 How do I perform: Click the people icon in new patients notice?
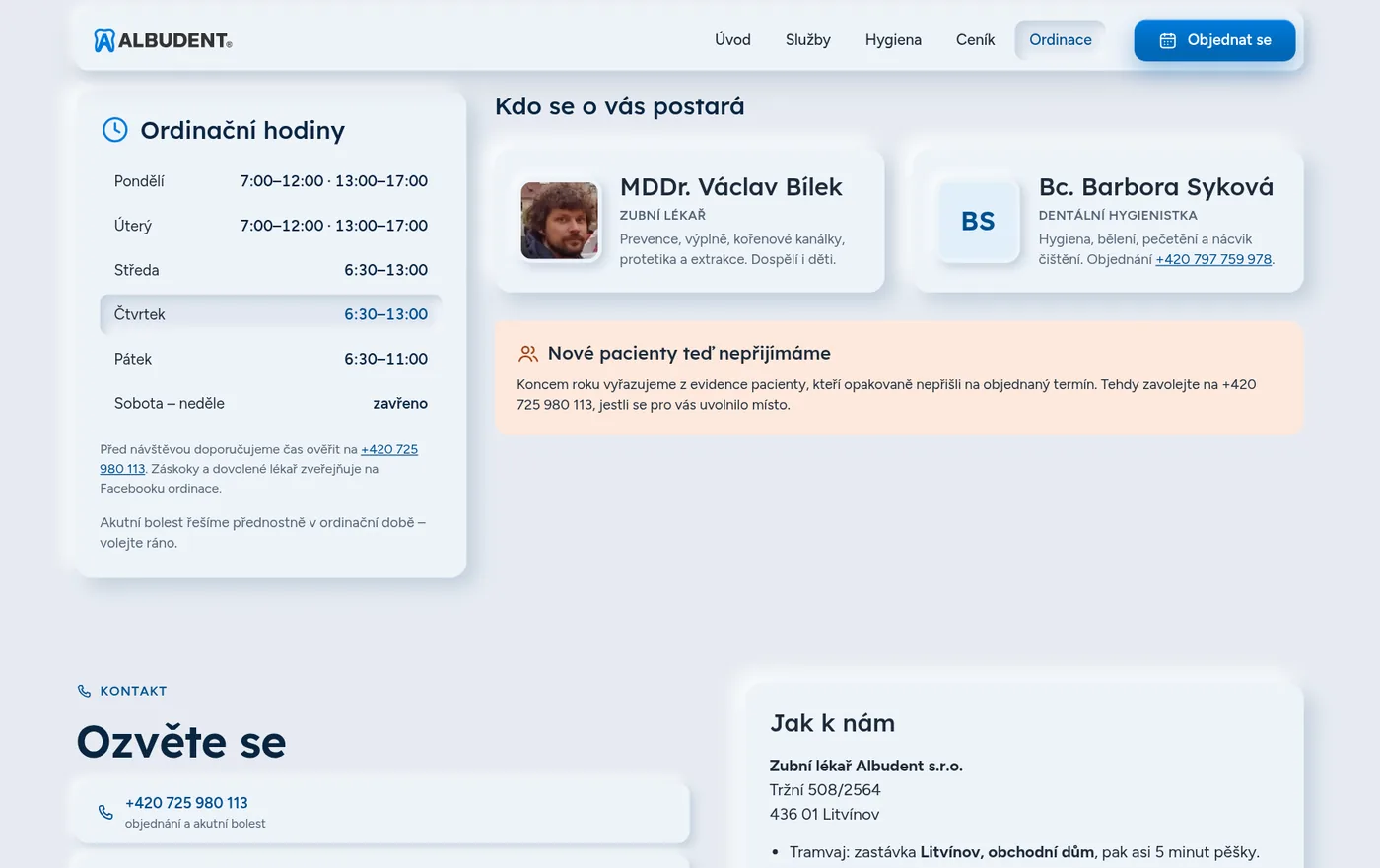[x=528, y=353]
